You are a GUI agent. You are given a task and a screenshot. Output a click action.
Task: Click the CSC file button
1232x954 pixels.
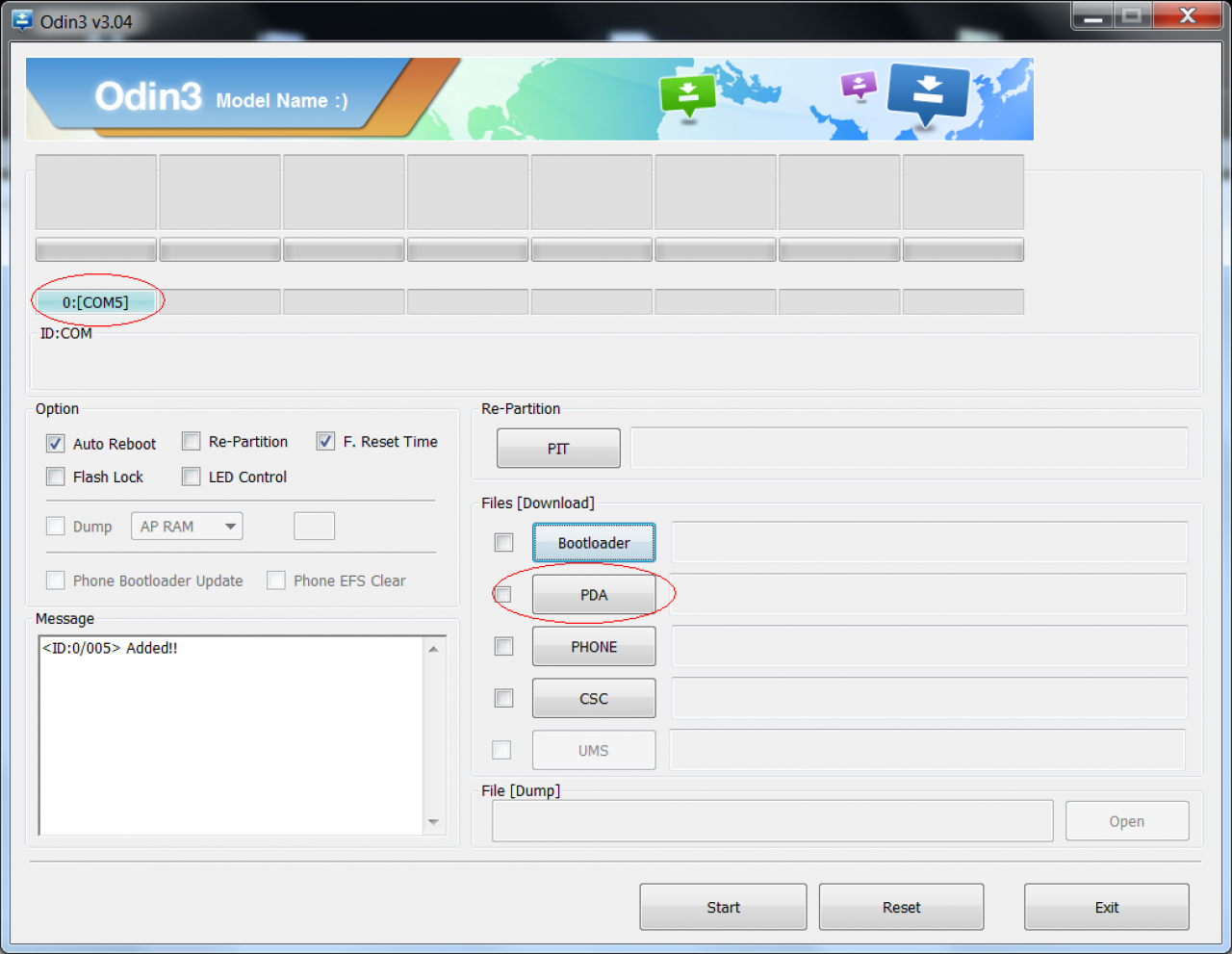[x=594, y=699]
